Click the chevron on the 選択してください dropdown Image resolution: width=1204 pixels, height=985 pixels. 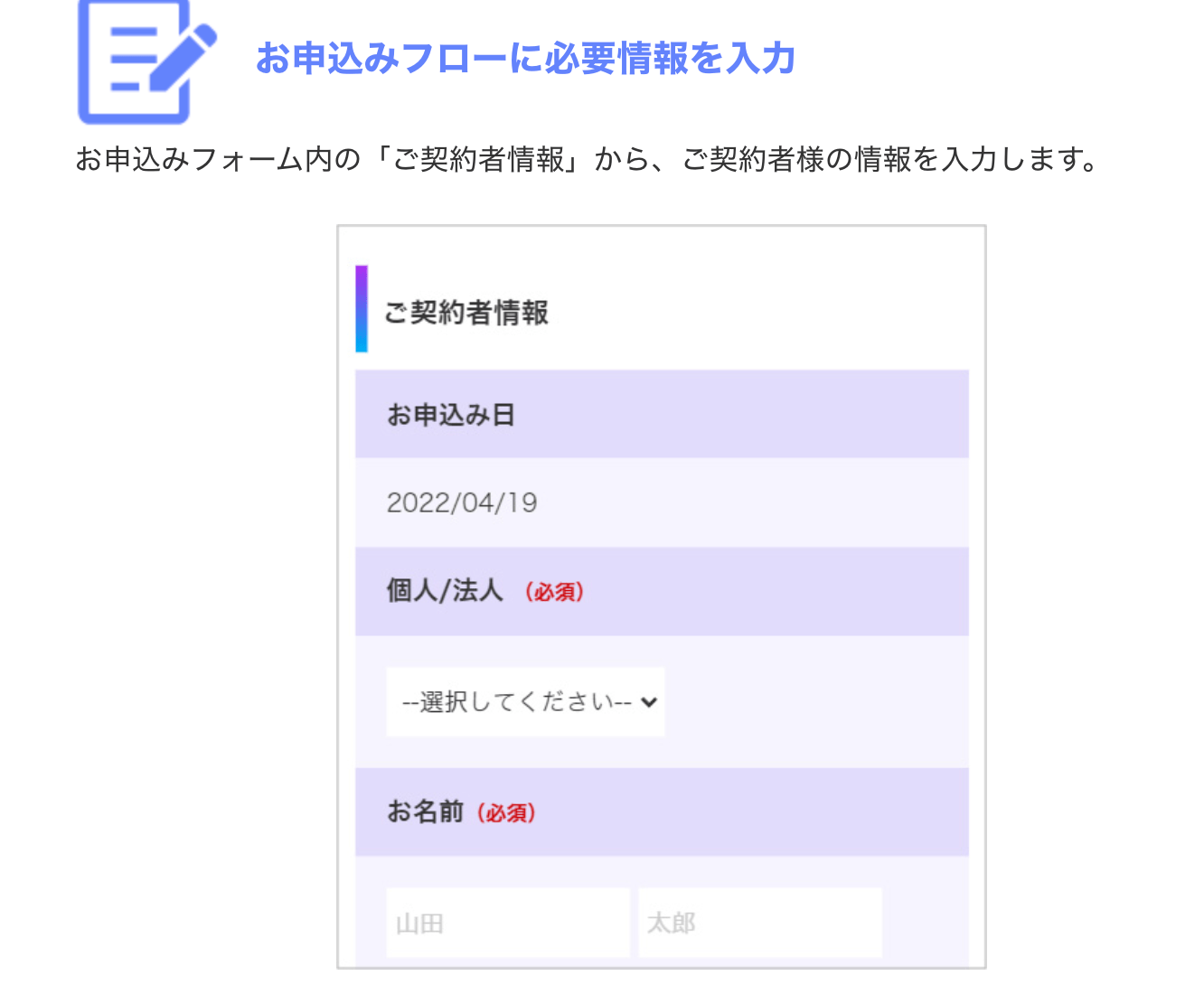point(647,702)
